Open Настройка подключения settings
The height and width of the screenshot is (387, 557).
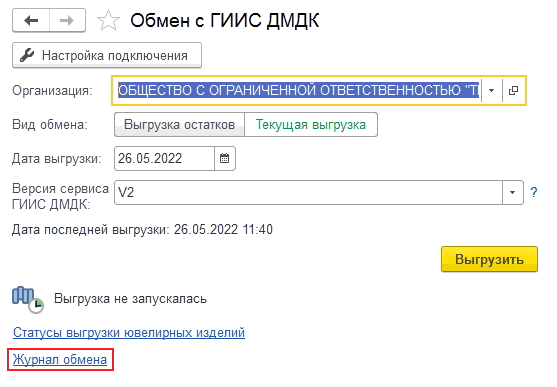pyautogui.click(x=107, y=55)
